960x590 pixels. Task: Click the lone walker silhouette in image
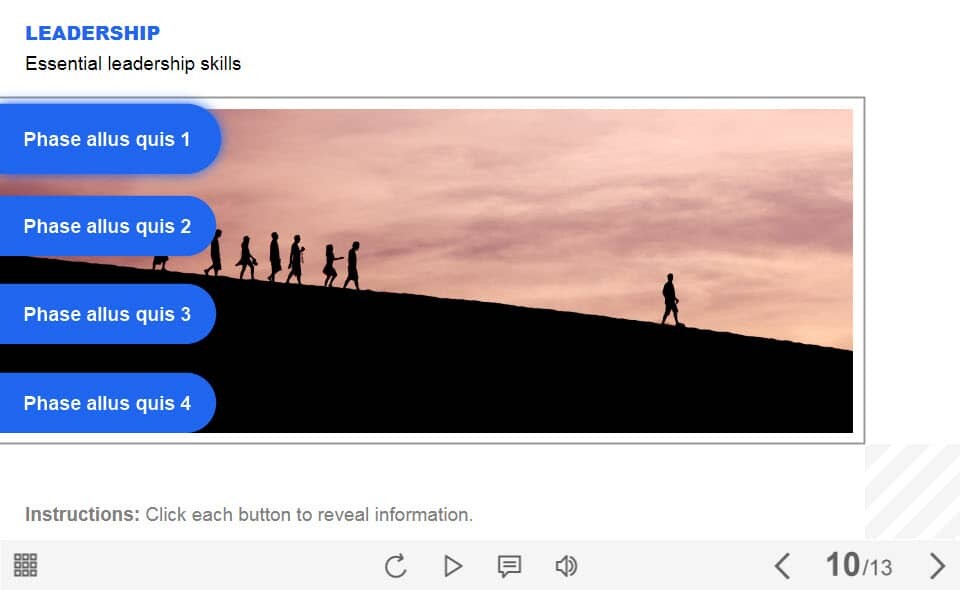tap(670, 299)
